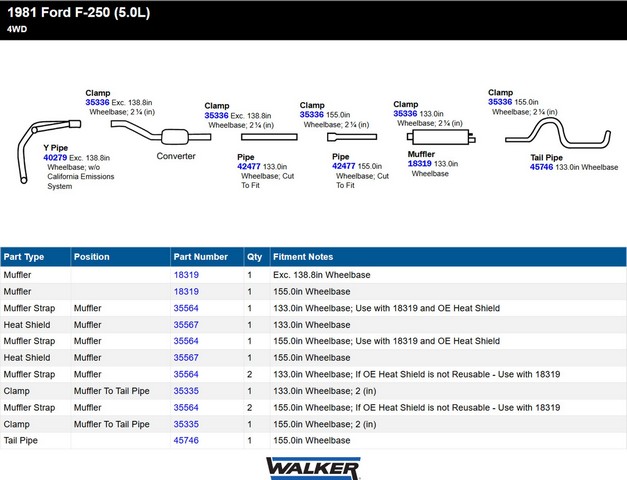Open clamp 35336 link above Converter

tap(216, 116)
